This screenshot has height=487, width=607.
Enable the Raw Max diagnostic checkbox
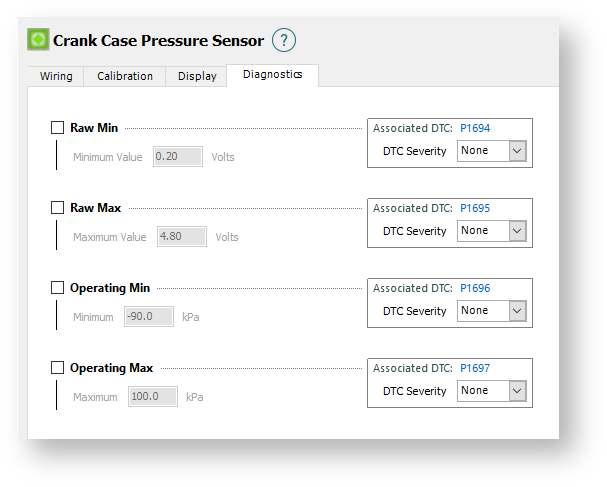click(57, 208)
